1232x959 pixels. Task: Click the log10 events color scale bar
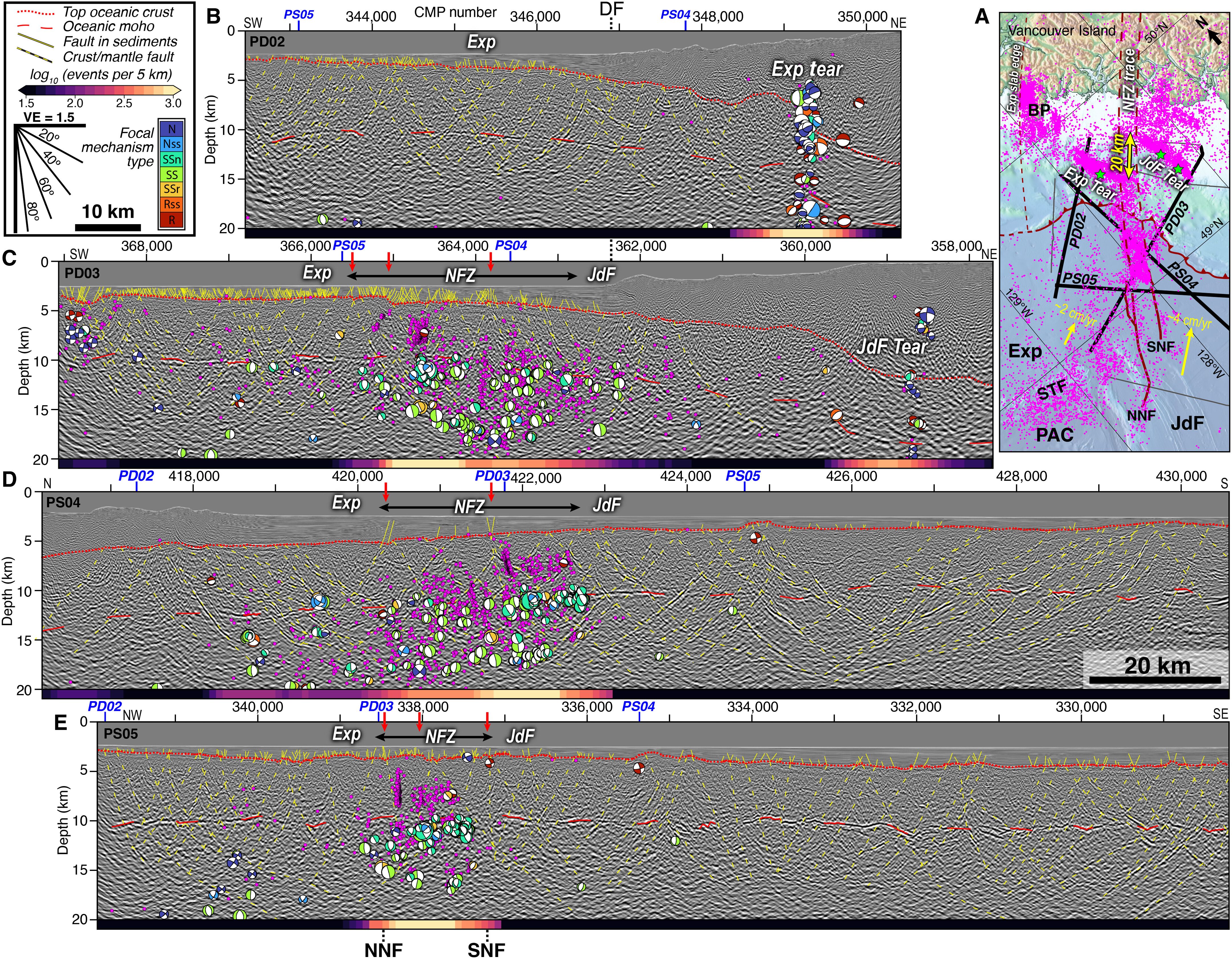[100, 90]
